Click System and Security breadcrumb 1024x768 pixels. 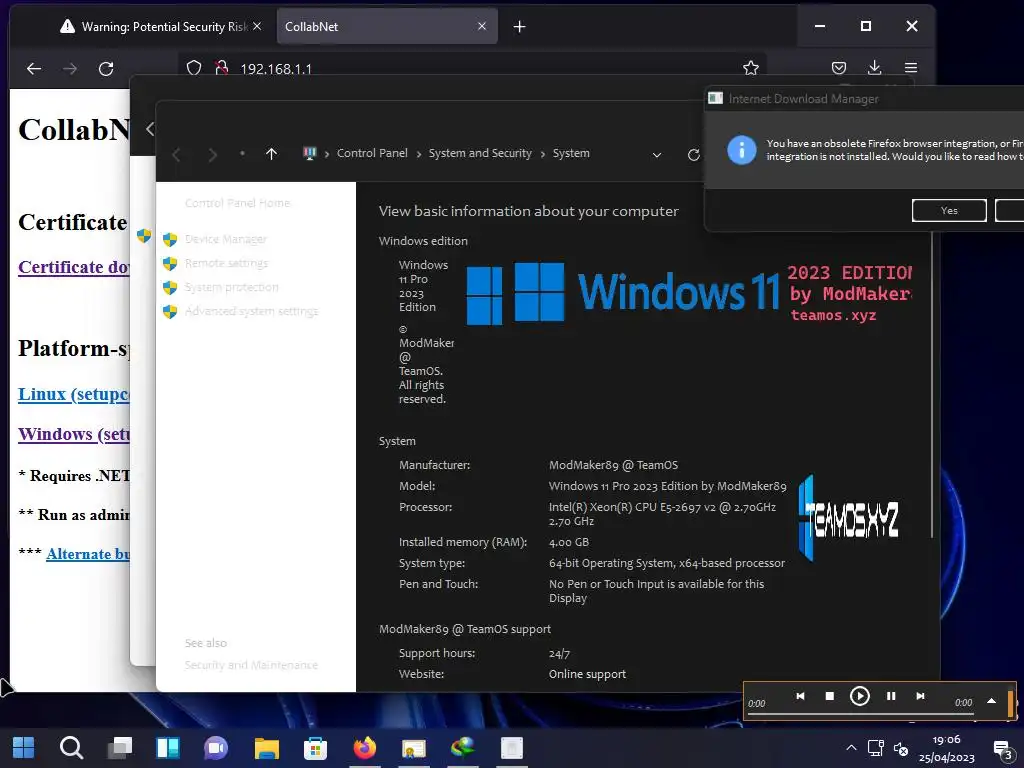tap(480, 153)
